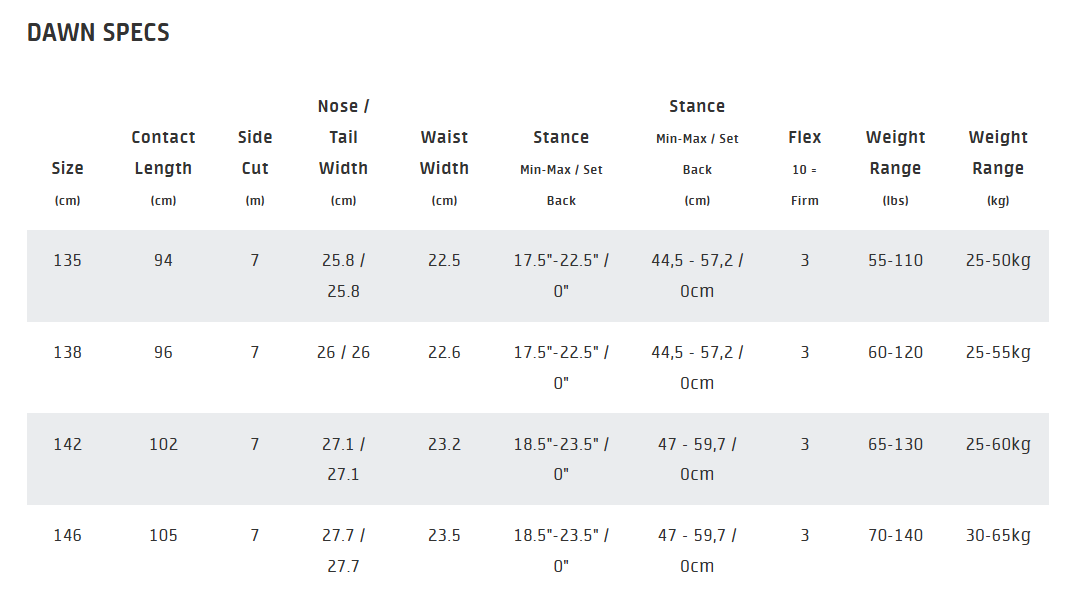
Task: Click the 26 / 26 nose/tail width cell
Action: 343,353
